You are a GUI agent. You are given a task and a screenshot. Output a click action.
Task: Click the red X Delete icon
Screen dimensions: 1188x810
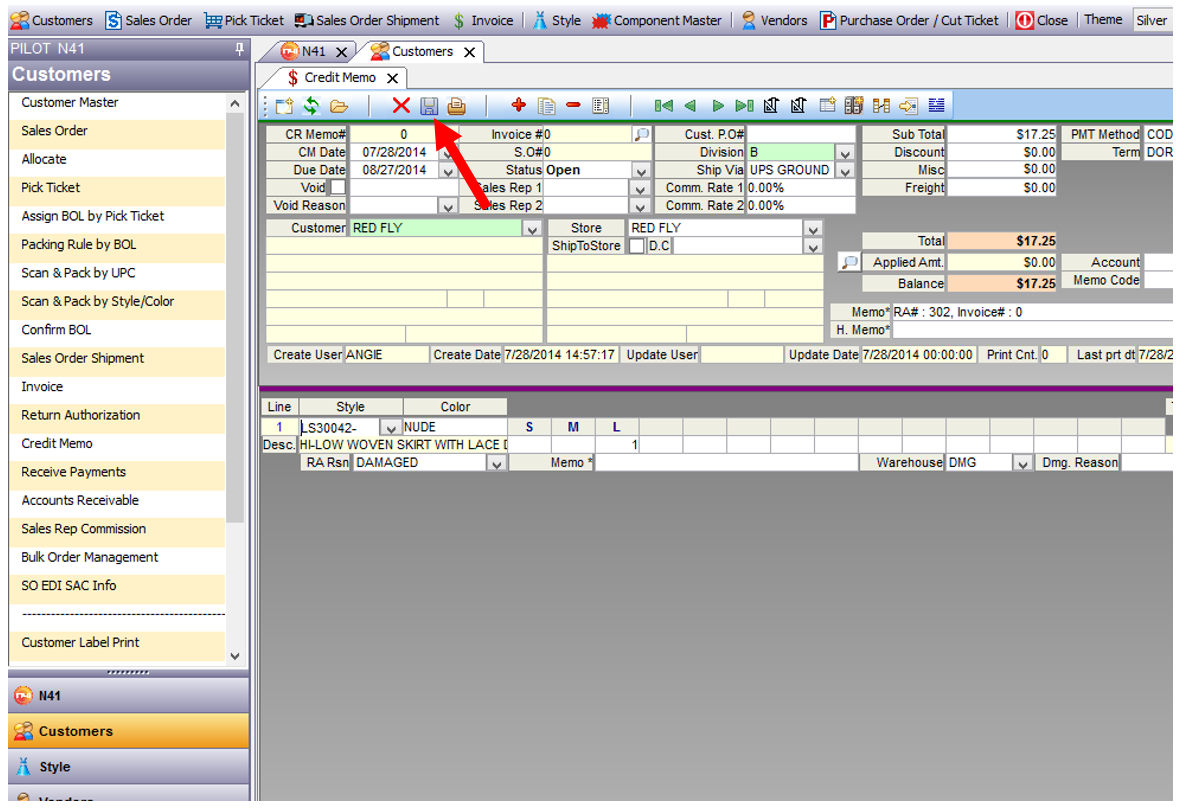401,105
